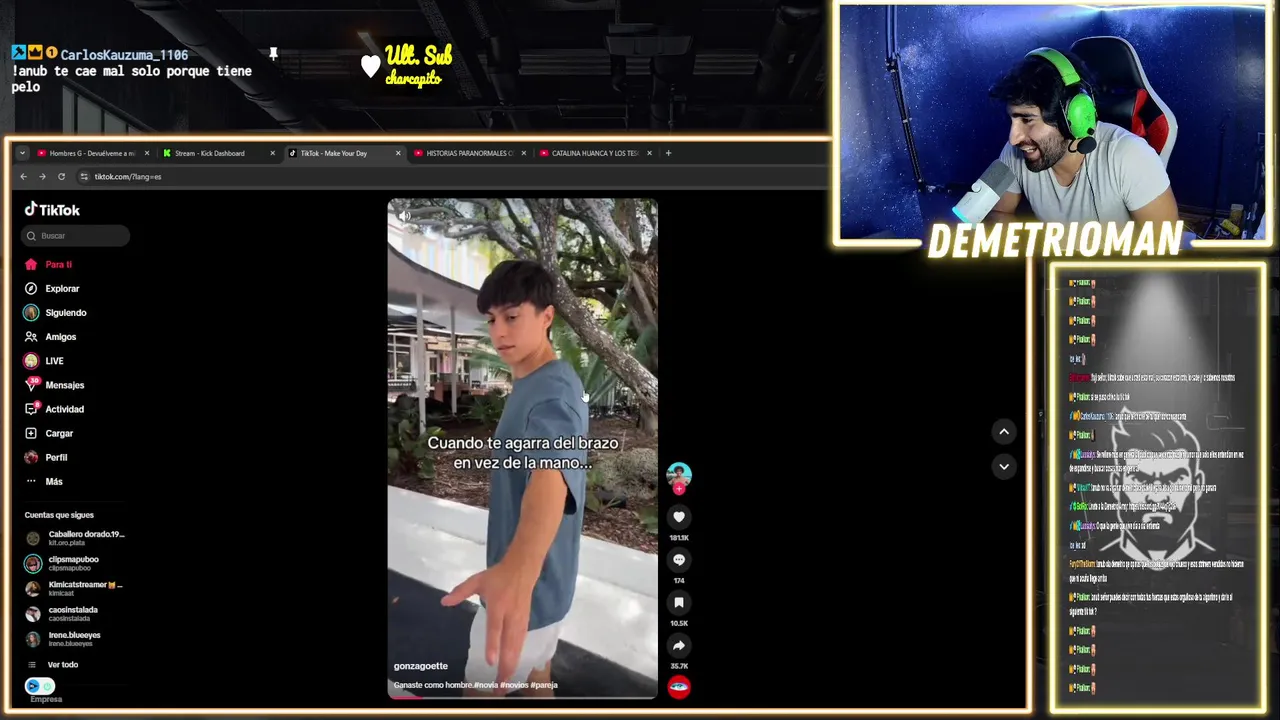Viewport: 1280px width, 720px height.
Task: Switch to Stream - Kick Dashboard tab
Action: (x=218, y=153)
